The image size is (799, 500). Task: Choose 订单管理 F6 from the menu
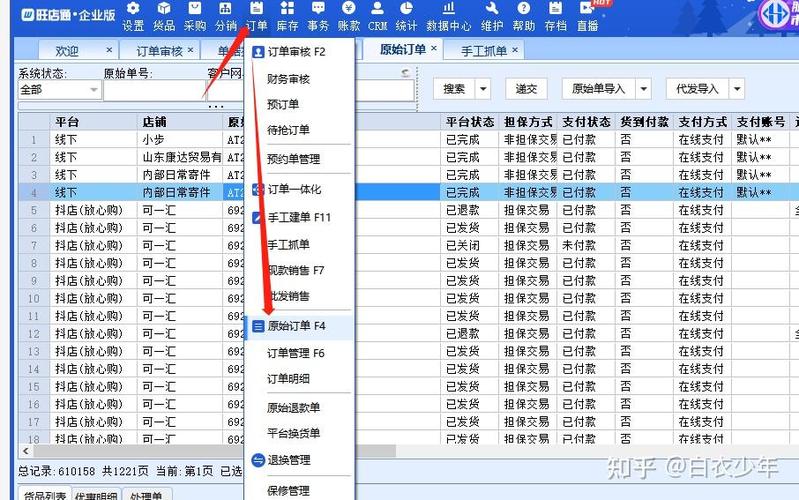pos(300,353)
